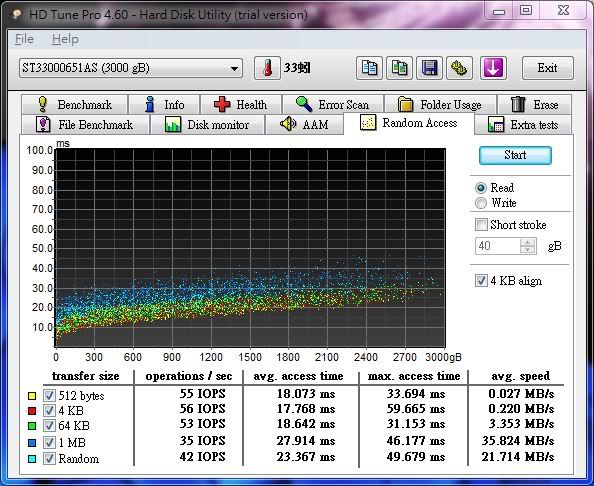Viewport: 594px width, 486px height.
Task: Click the Error Scan magnifier icon
Action: [304, 104]
